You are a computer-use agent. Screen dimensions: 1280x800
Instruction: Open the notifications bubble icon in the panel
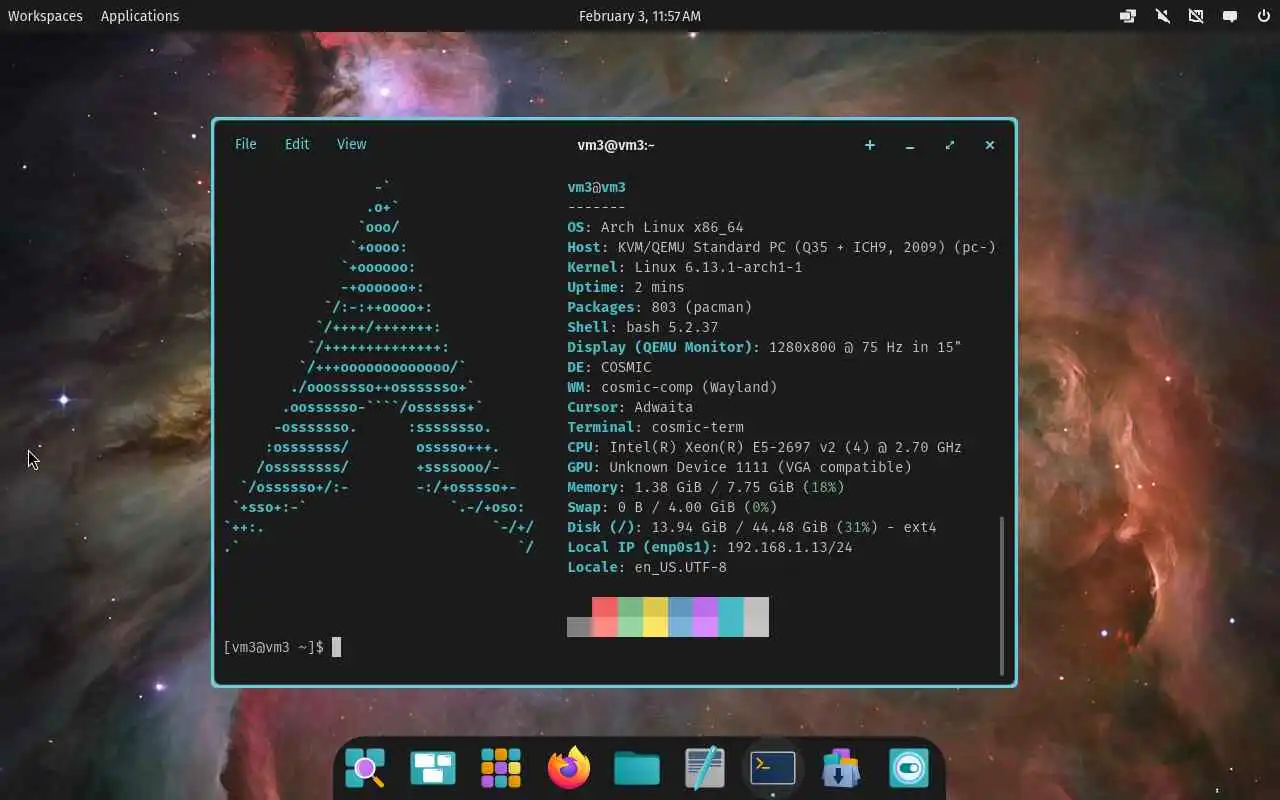coord(1230,16)
